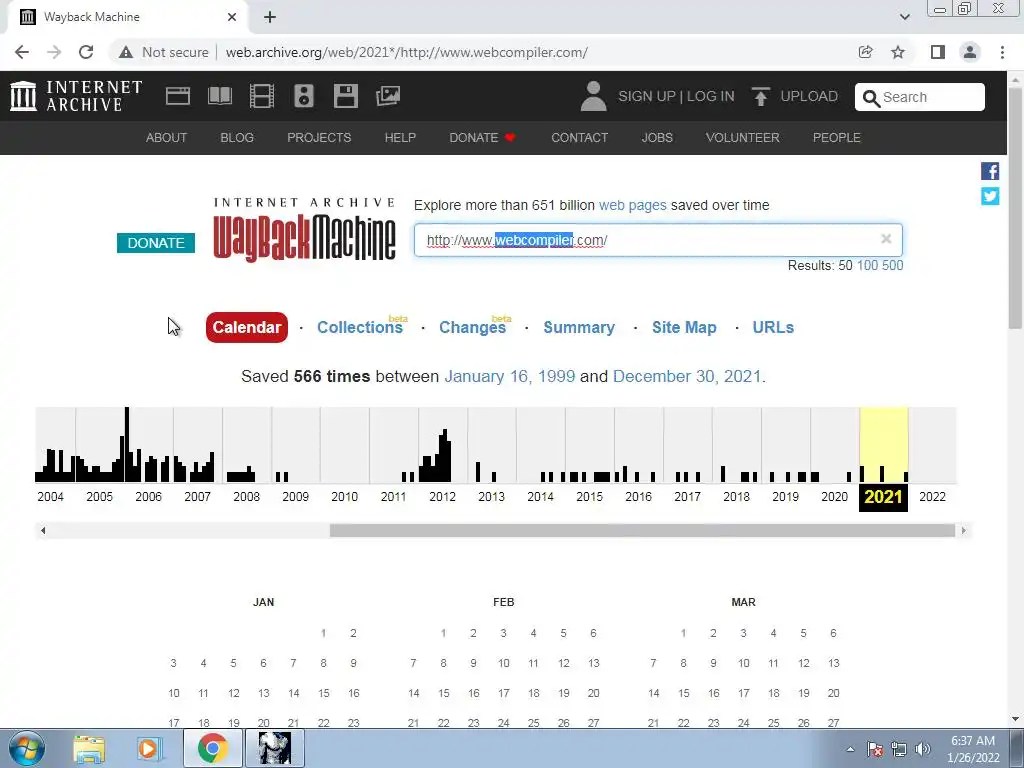Select year 2012 on timeline

443,496
